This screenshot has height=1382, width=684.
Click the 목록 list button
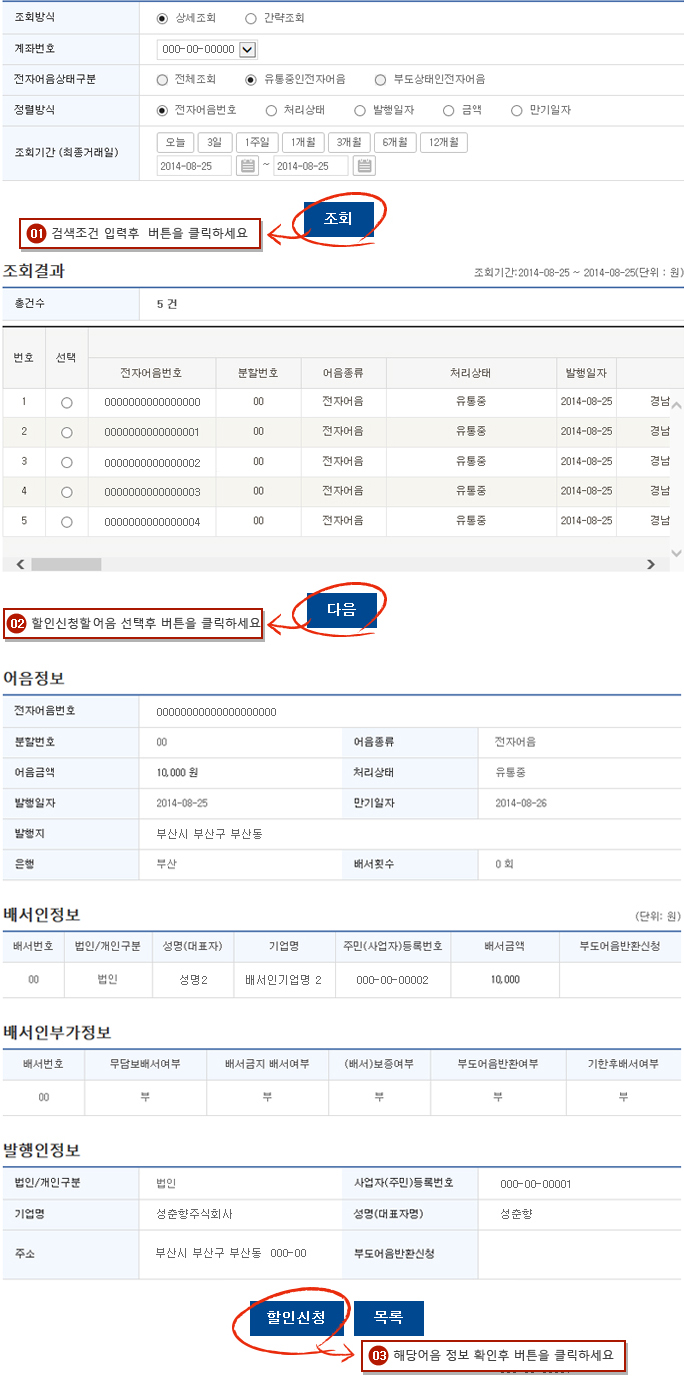[x=389, y=1318]
